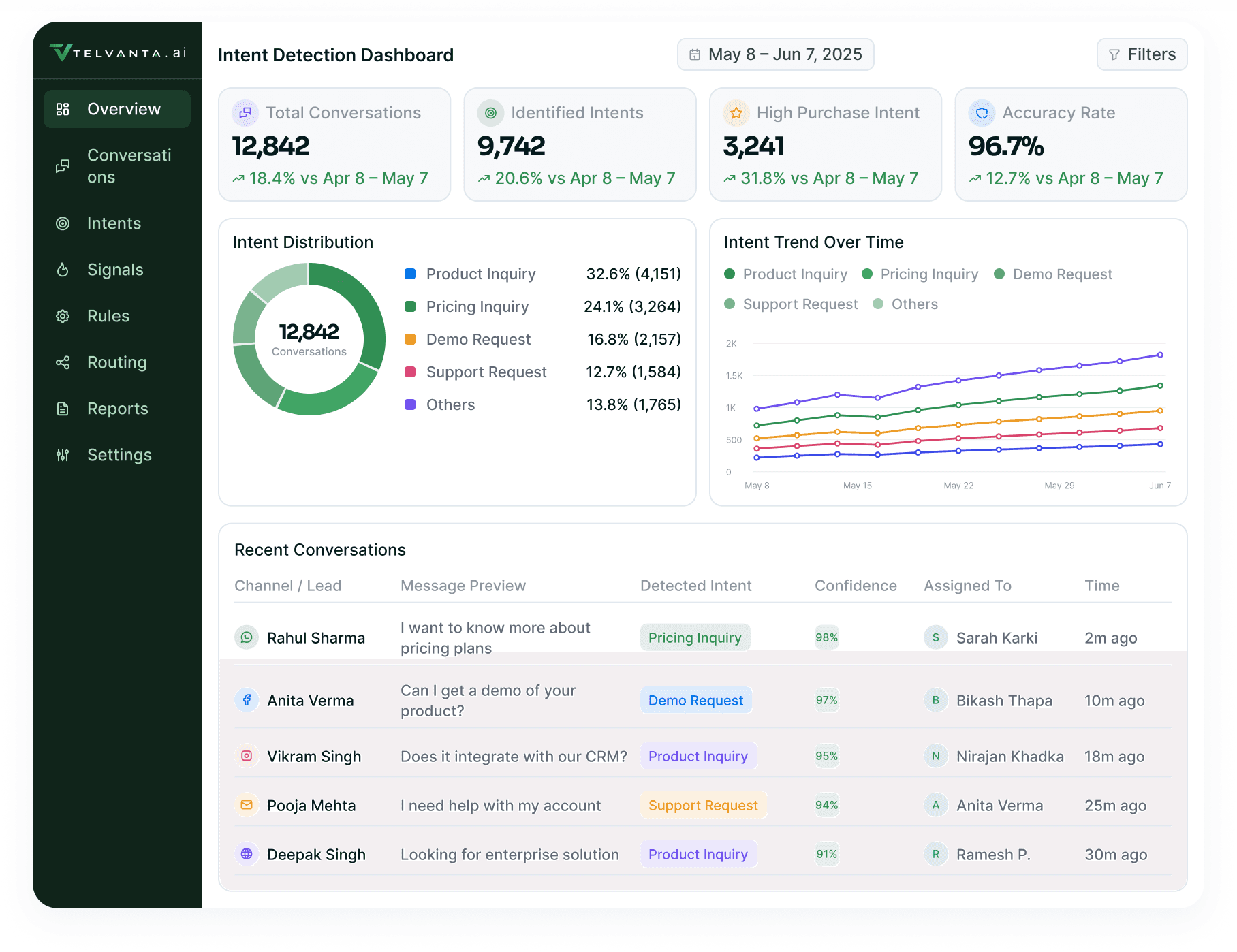Click the calendar icon in date range
This screenshot has height=952, width=1237.
coord(695,54)
